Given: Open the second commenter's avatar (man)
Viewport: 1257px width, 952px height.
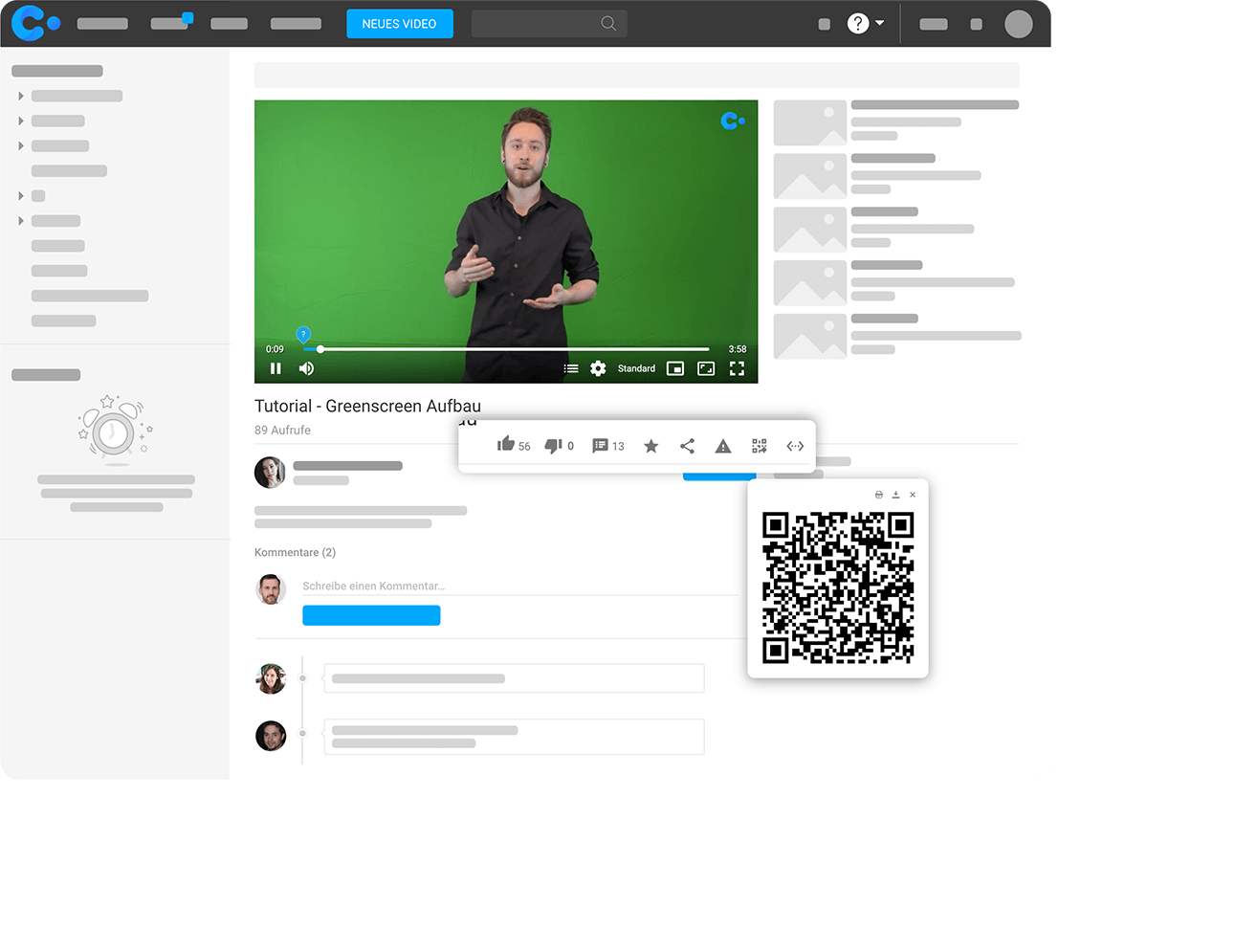Looking at the screenshot, I should tap(271, 736).
